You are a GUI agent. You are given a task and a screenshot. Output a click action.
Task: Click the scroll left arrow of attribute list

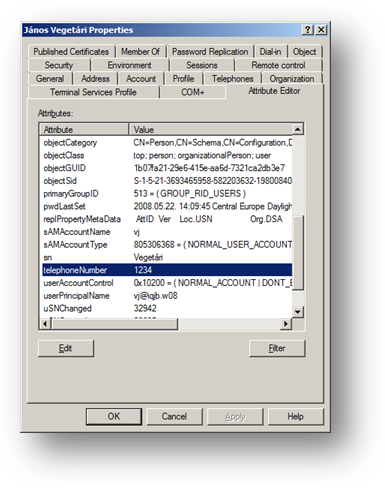click(x=45, y=323)
